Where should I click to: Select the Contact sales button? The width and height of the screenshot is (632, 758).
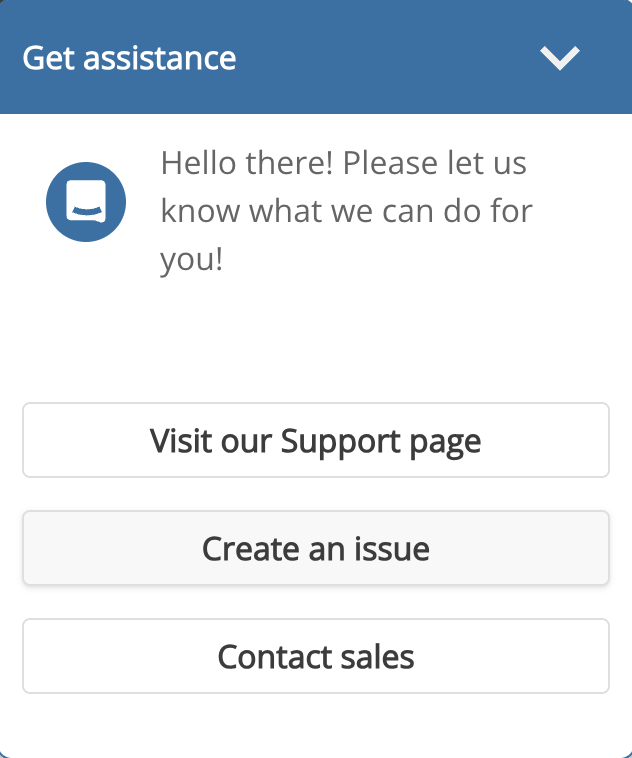tap(316, 656)
